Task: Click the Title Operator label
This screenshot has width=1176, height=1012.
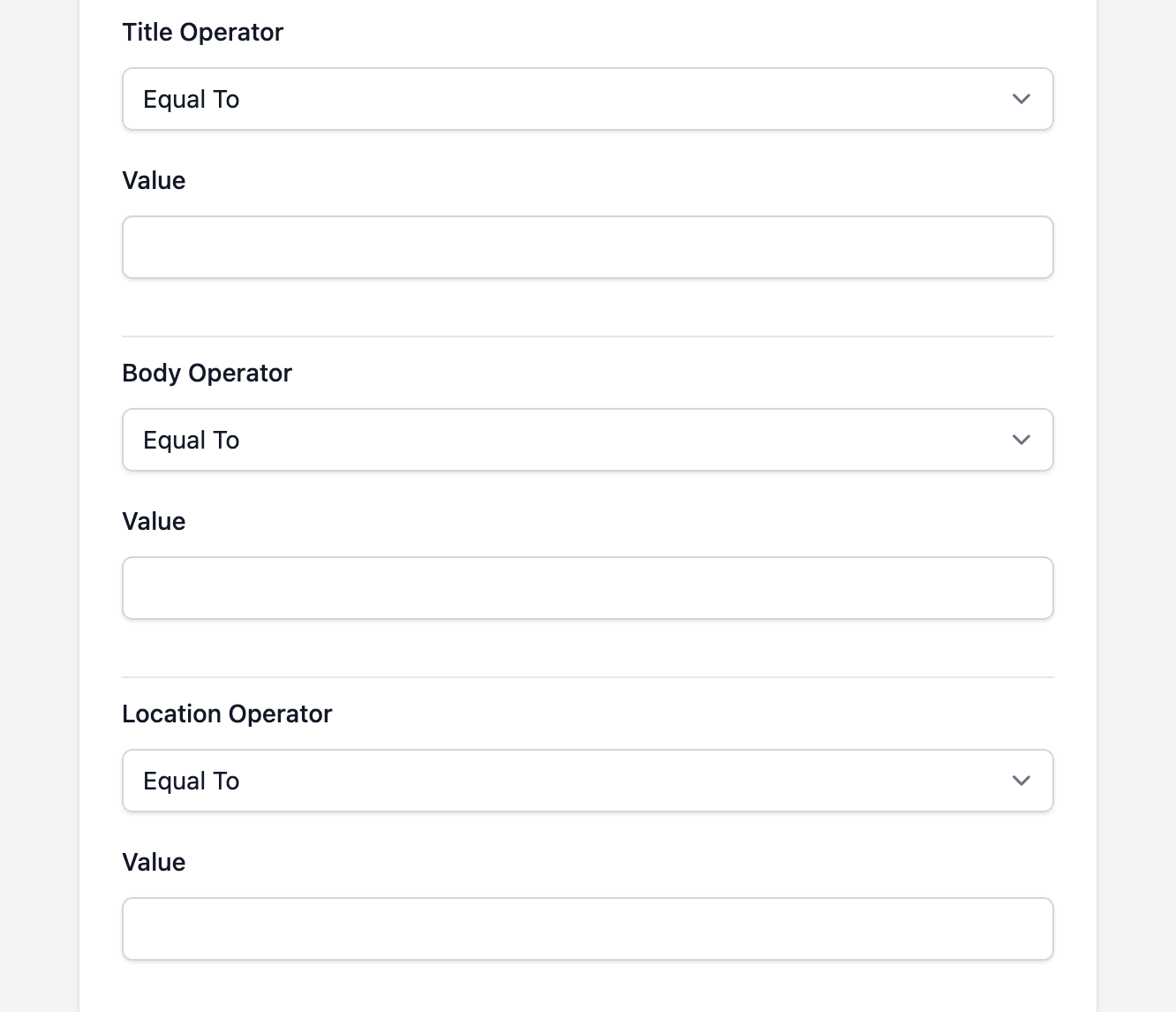Action: [x=203, y=32]
